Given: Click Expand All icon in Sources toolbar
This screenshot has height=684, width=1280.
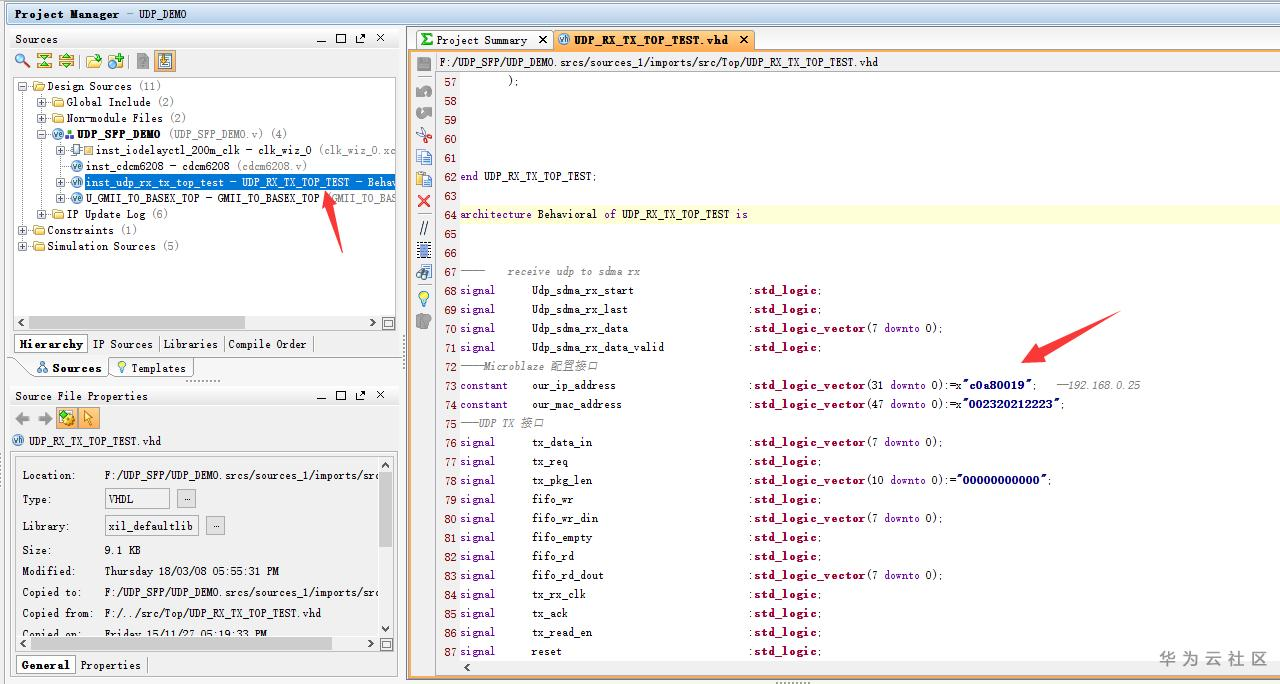Looking at the screenshot, I should click(x=66, y=61).
